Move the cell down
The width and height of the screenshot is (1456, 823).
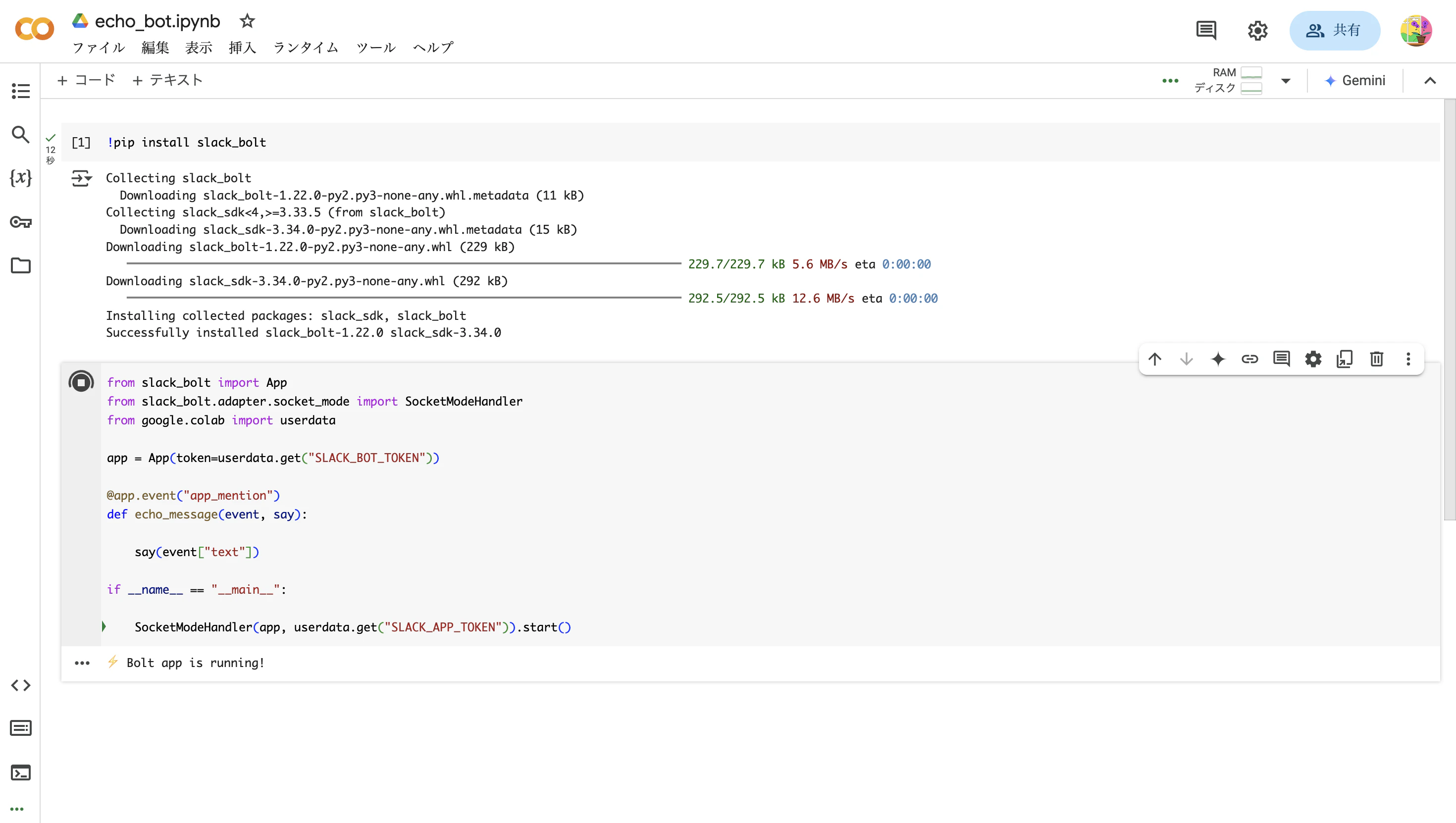click(x=1187, y=359)
